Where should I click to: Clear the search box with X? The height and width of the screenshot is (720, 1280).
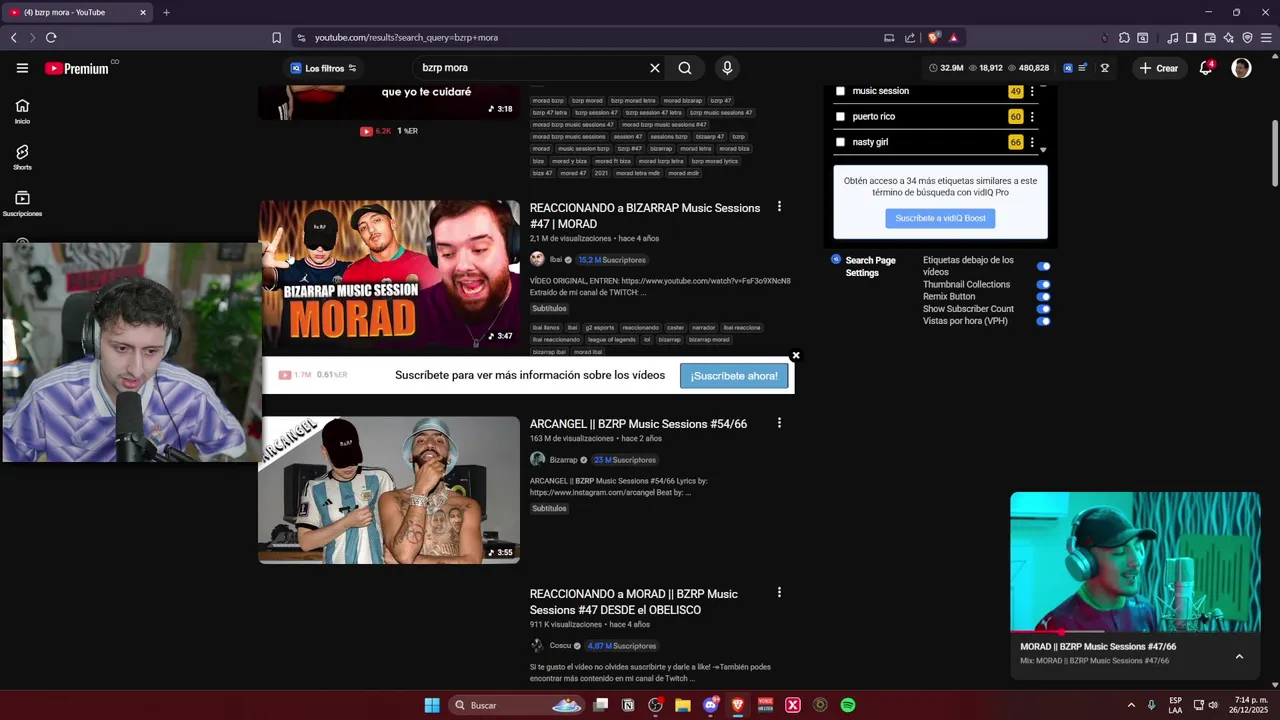tap(655, 68)
